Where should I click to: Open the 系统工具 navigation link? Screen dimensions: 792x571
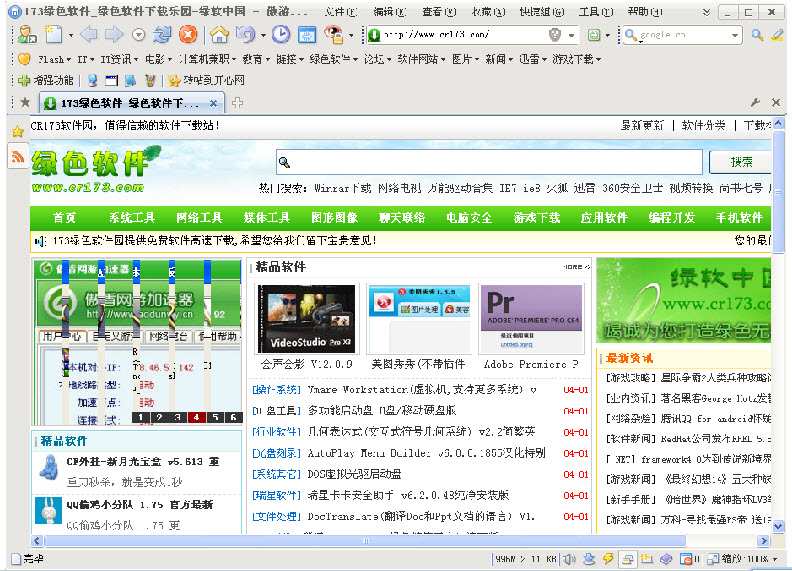click(131, 217)
